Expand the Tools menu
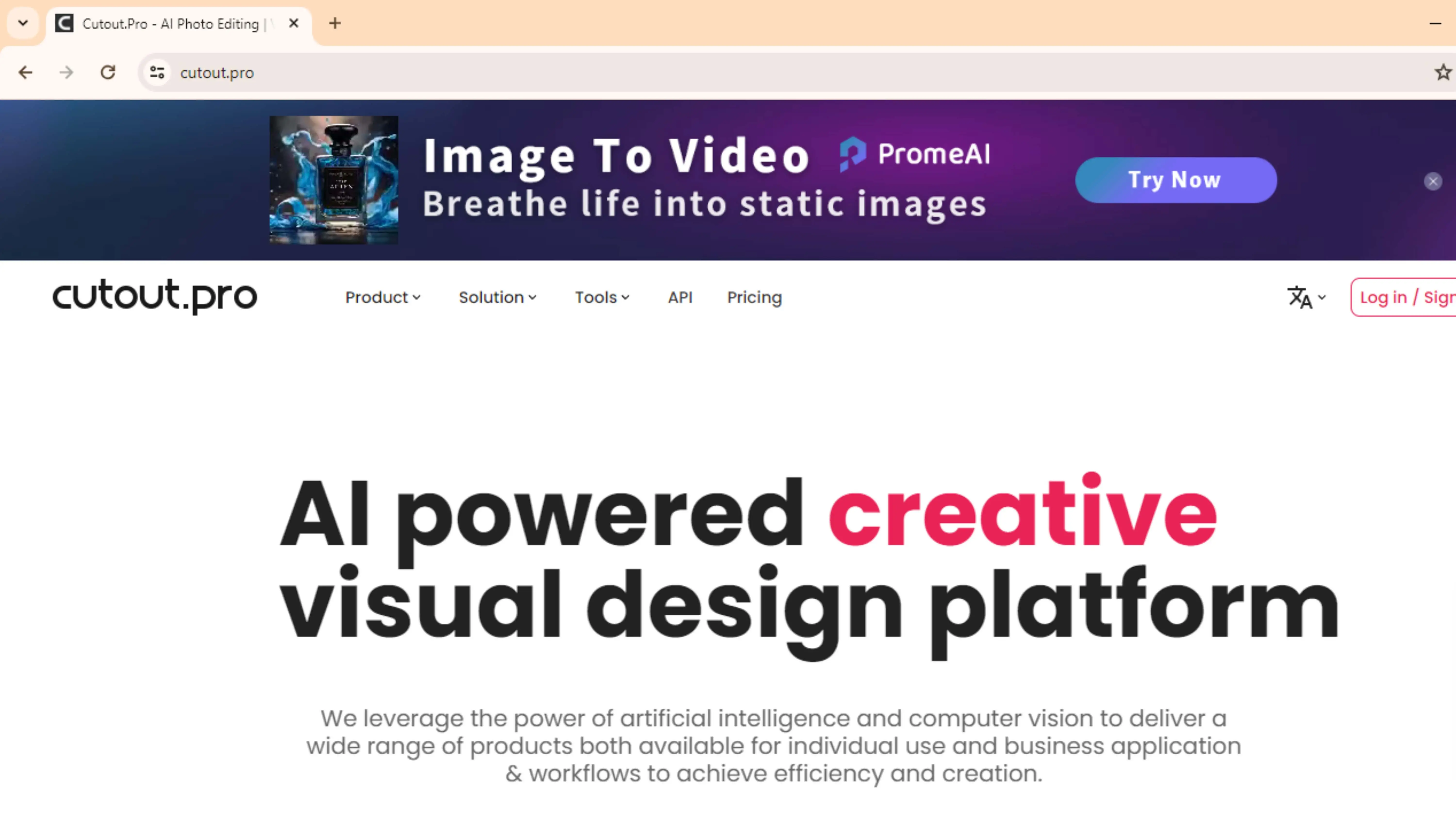Screen dimensions: 1456x819 (602, 297)
